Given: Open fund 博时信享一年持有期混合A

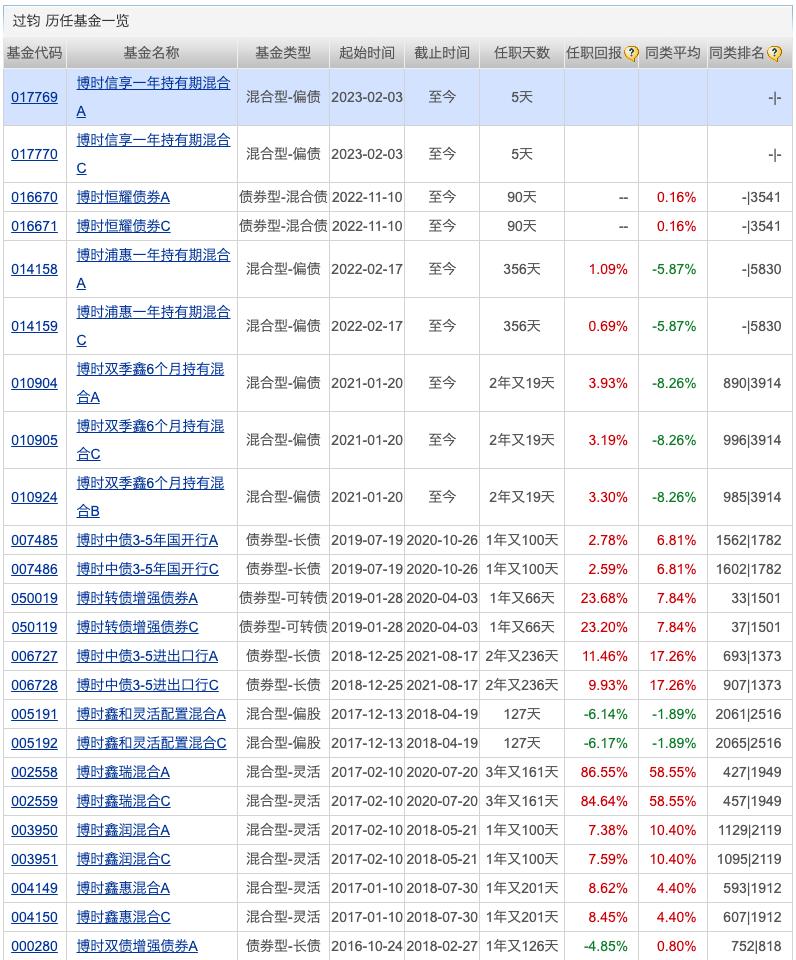Looking at the screenshot, I should pos(153,97).
